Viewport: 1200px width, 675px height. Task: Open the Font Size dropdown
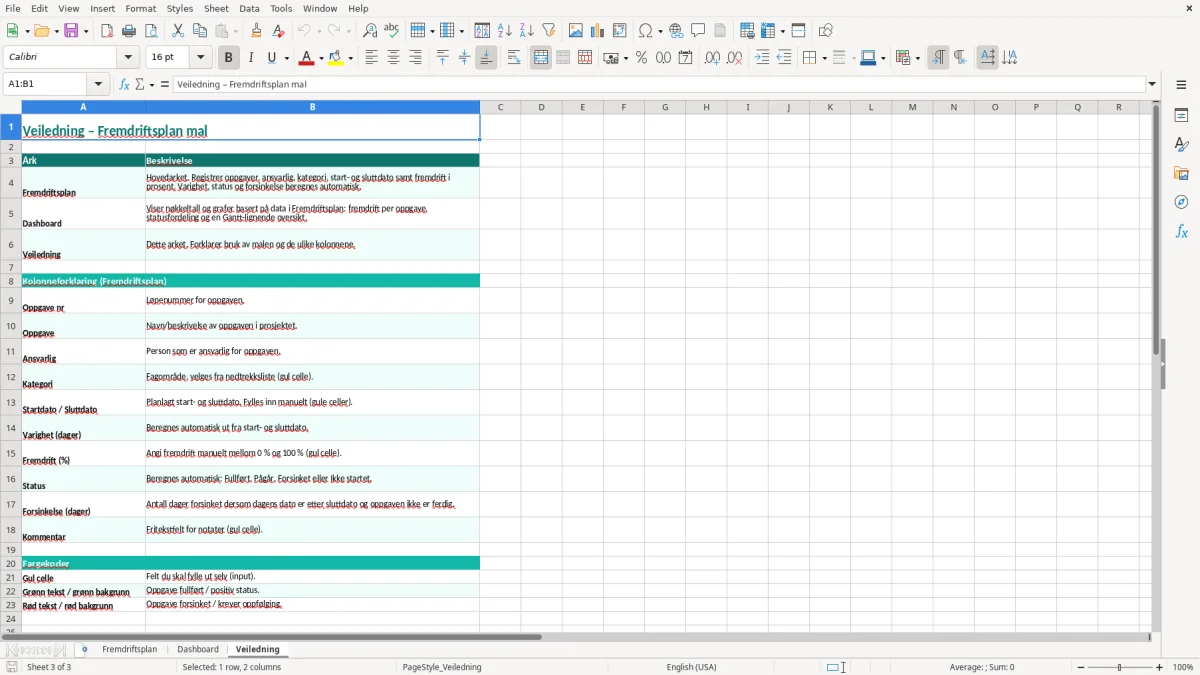200,58
